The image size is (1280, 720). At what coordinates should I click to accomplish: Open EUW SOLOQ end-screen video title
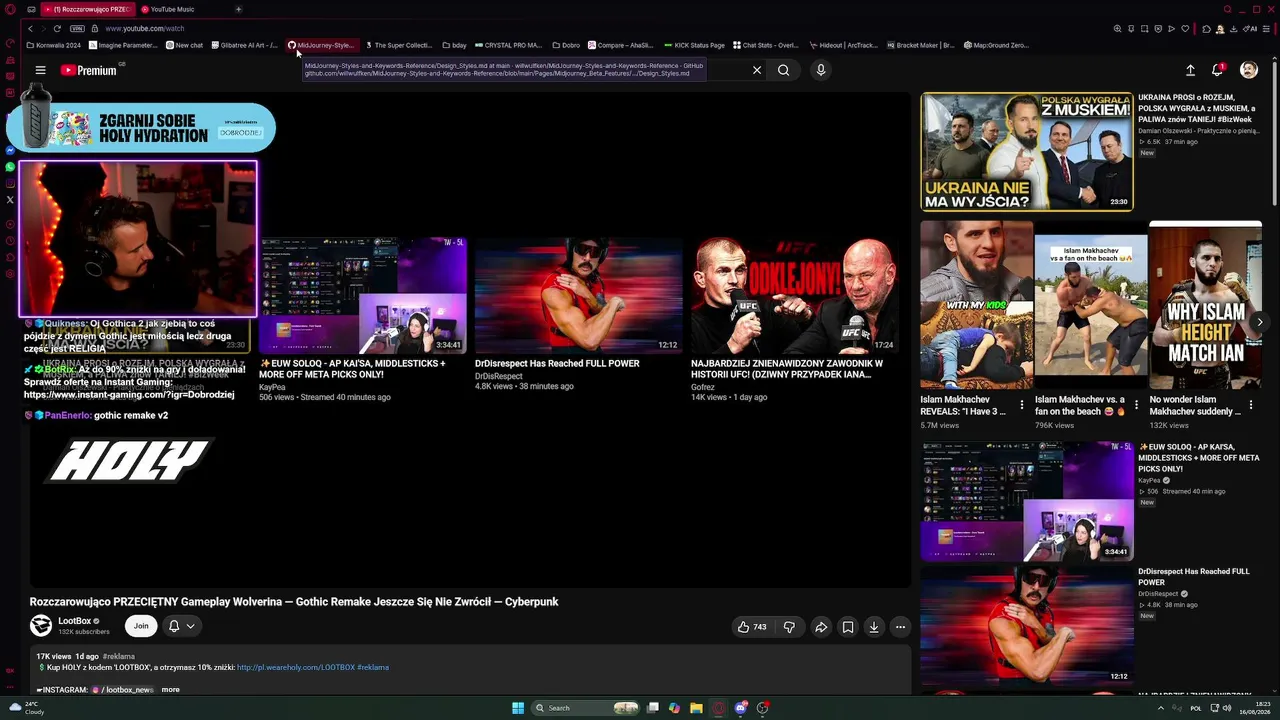[x=352, y=369]
